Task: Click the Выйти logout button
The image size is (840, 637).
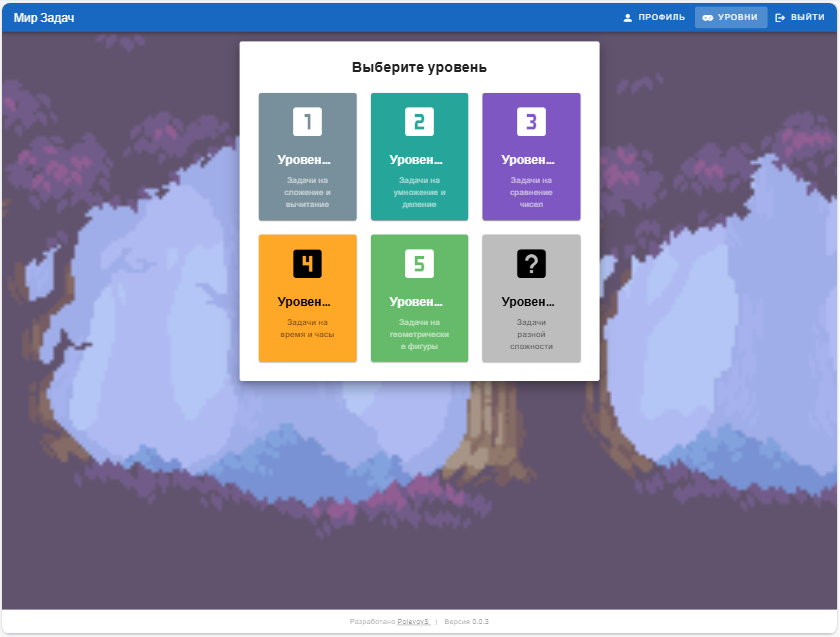Action: pyautogui.click(x=800, y=18)
